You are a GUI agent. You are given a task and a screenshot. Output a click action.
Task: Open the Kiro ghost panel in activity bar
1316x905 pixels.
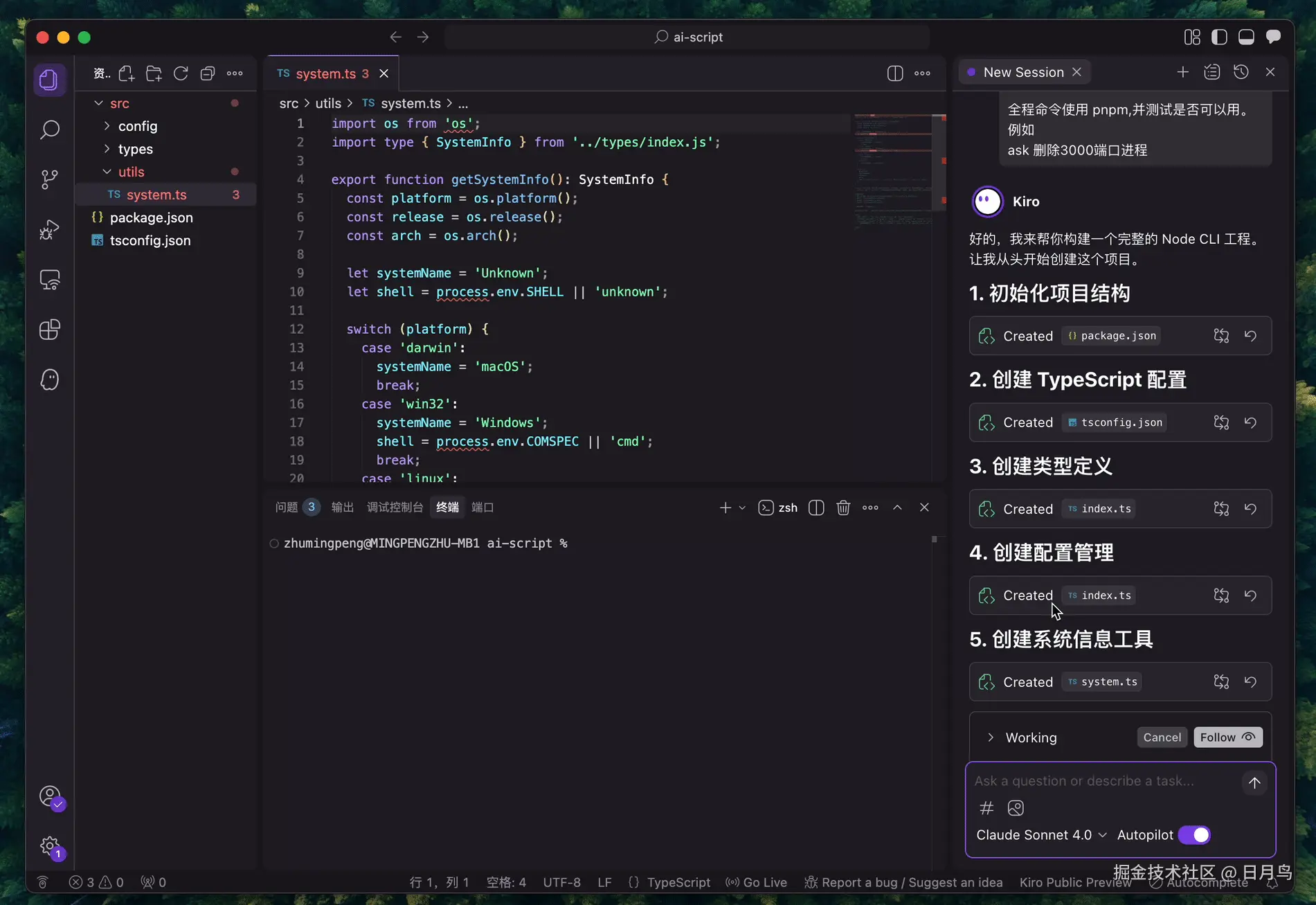coord(49,379)
